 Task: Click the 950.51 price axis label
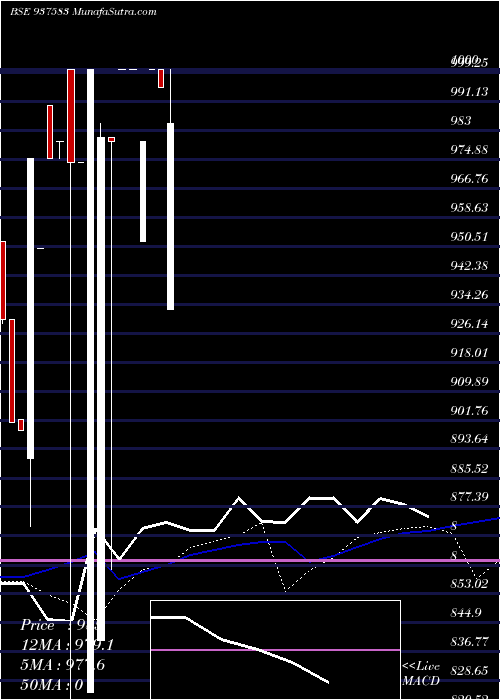(469, 237)
